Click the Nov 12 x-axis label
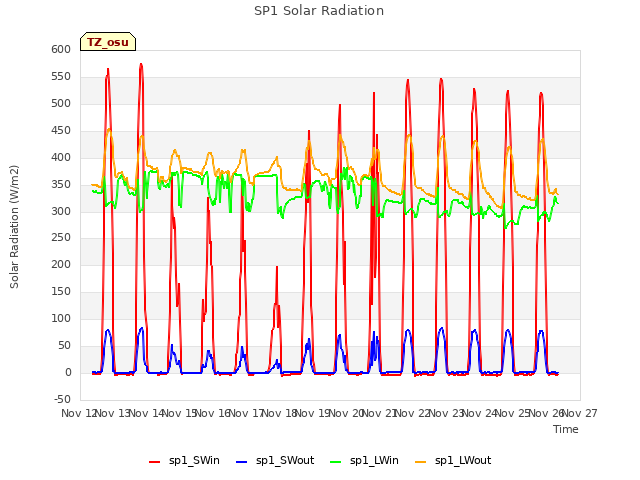 tap(79, 413)
